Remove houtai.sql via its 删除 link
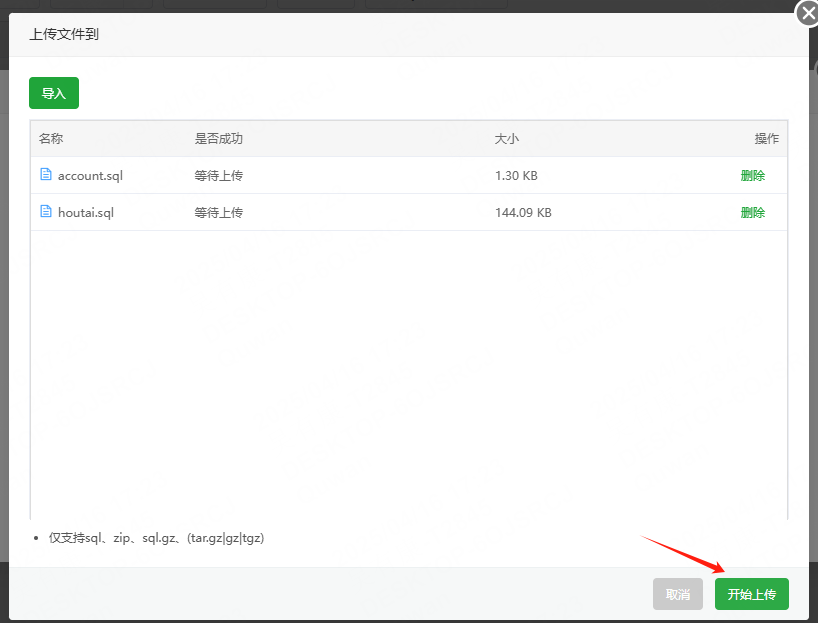Screen dimensions: 818x623 click(753, 212)
